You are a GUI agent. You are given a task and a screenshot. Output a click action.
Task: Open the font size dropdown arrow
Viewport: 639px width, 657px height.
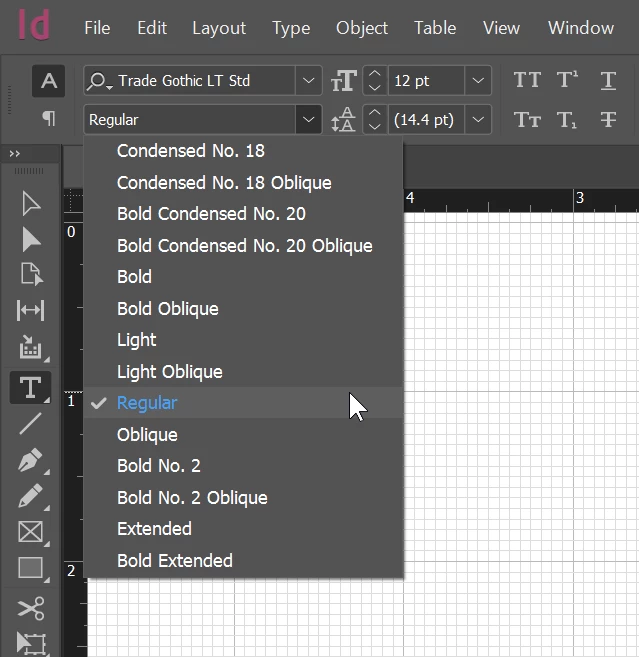[478, 80]
